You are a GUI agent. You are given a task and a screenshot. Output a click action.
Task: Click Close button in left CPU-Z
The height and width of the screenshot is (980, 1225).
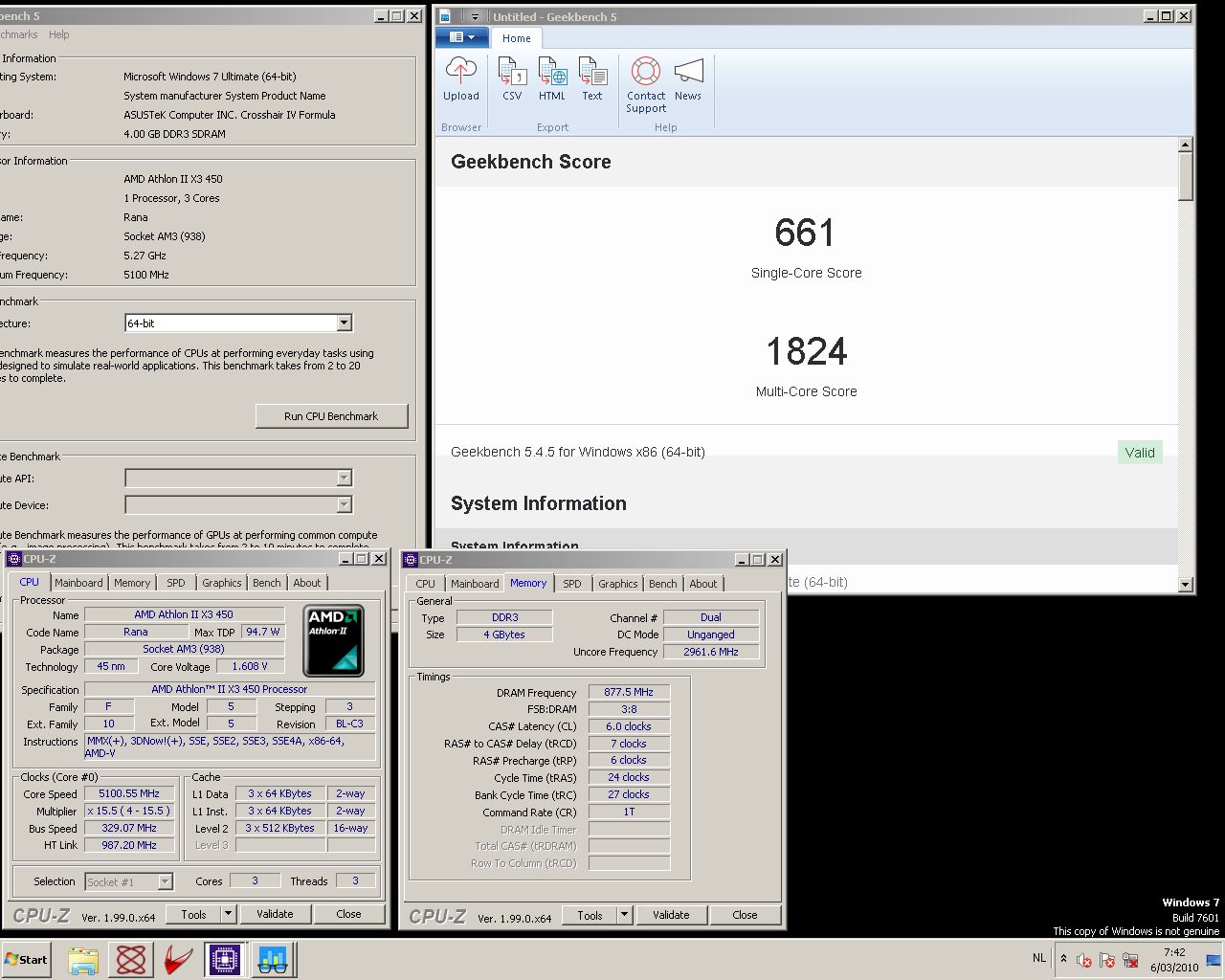pyautogui.click(x=348, y=914)
